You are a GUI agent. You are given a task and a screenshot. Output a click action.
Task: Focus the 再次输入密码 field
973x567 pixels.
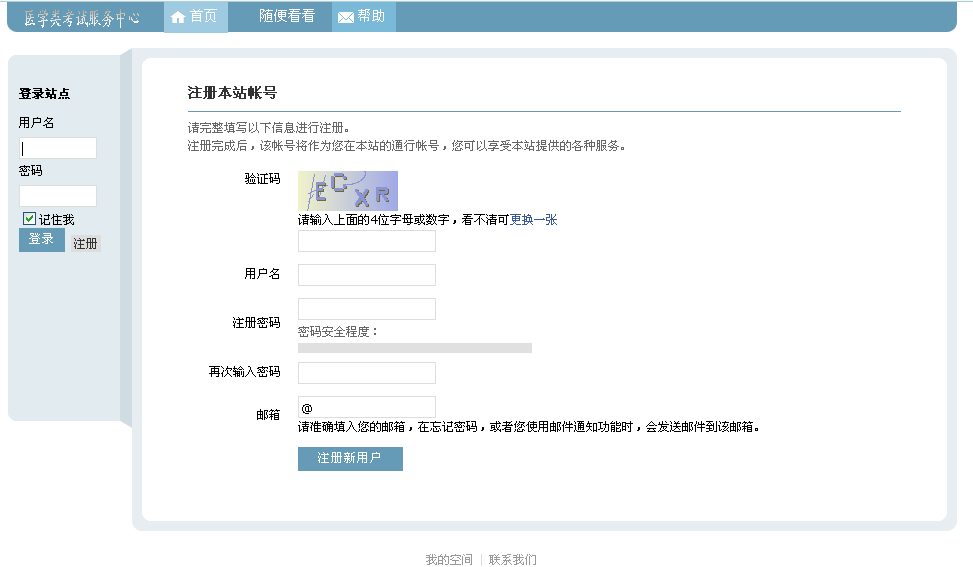pos(367,373)
